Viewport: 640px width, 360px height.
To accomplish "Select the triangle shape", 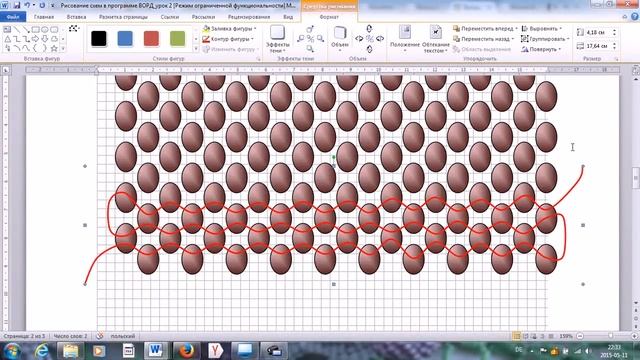I will (7, 39).
